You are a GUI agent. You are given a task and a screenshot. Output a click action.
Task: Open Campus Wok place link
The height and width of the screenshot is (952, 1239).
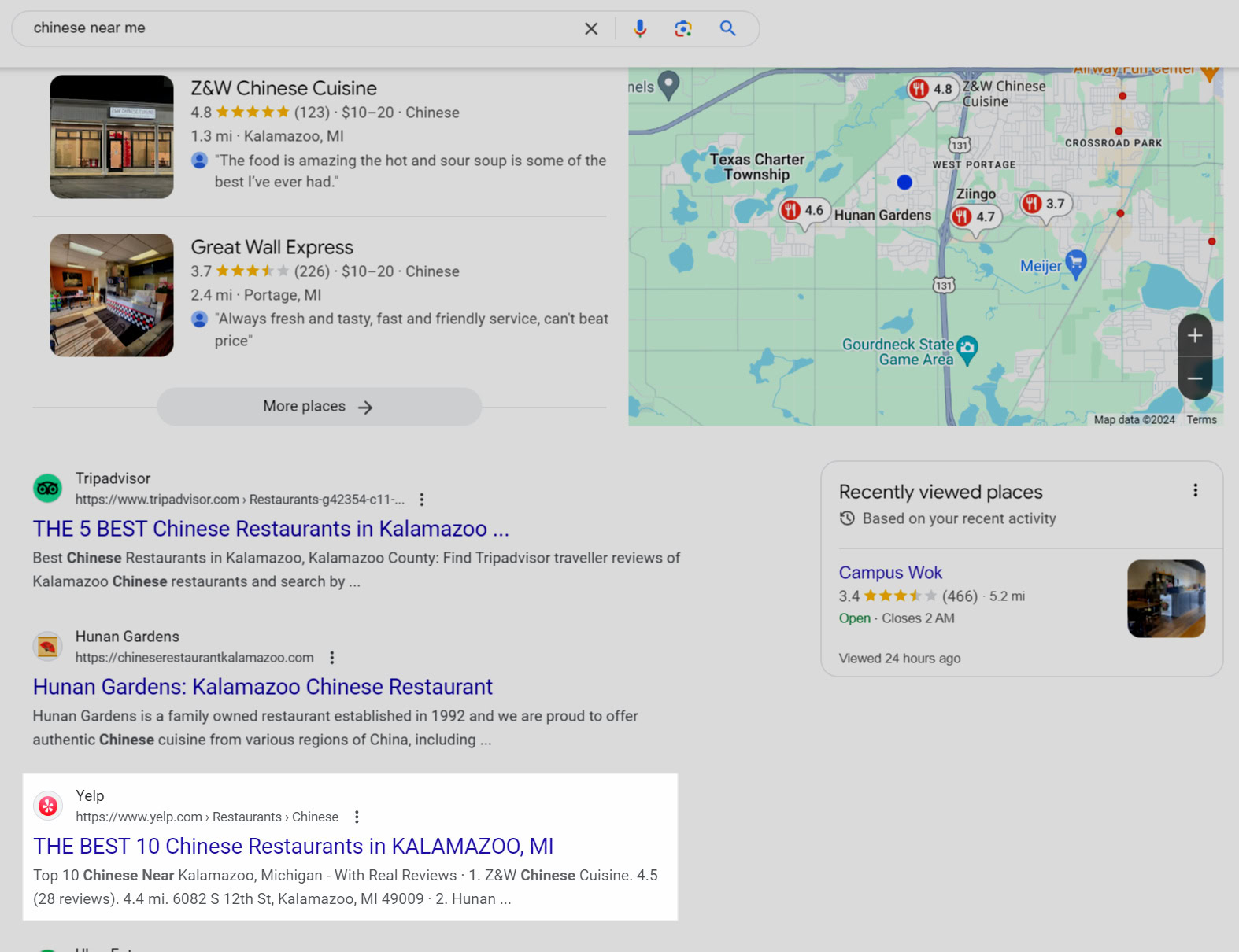890,573
